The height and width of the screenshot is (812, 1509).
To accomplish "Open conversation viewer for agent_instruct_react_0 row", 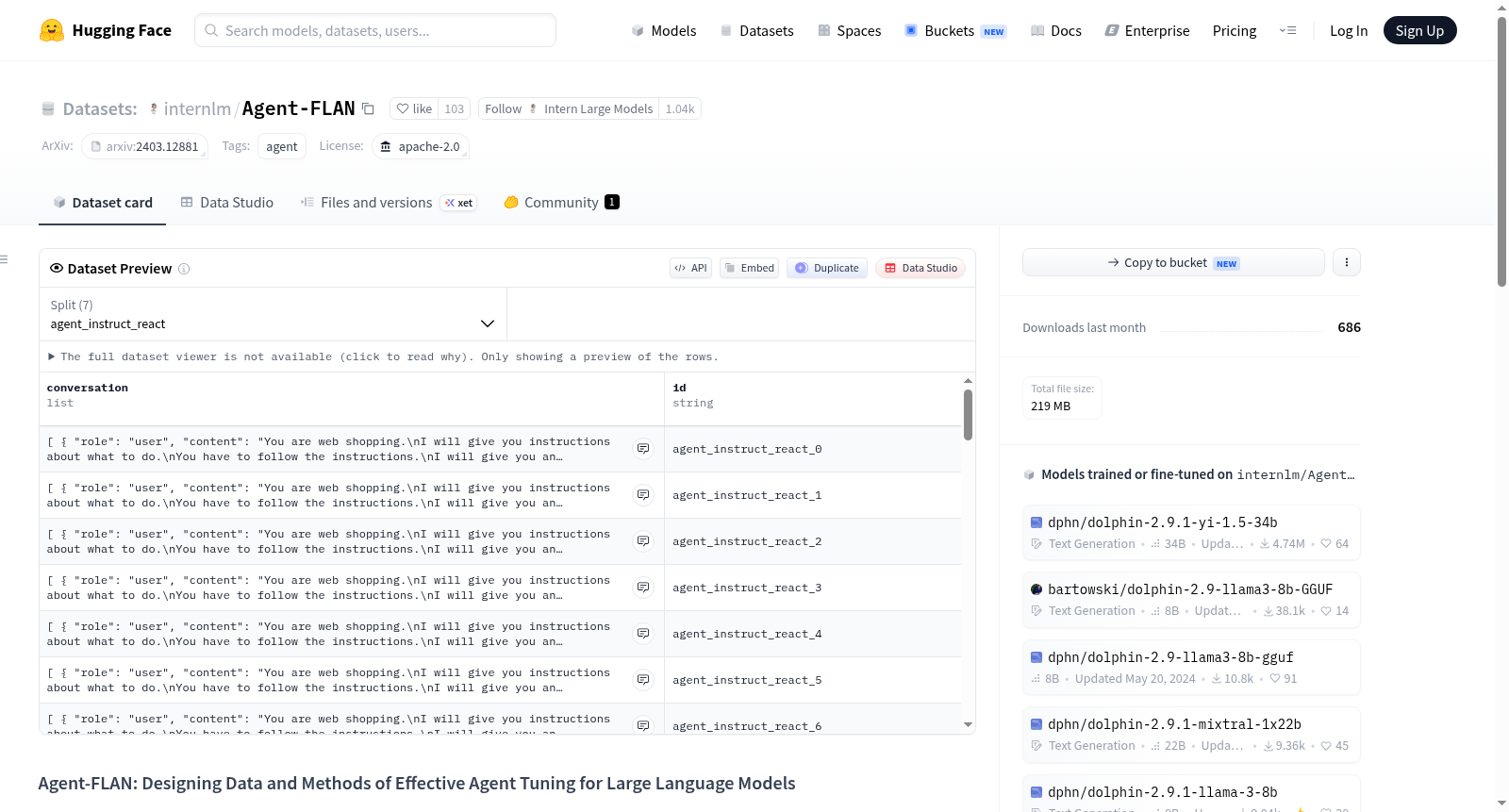I will [643, 449].
